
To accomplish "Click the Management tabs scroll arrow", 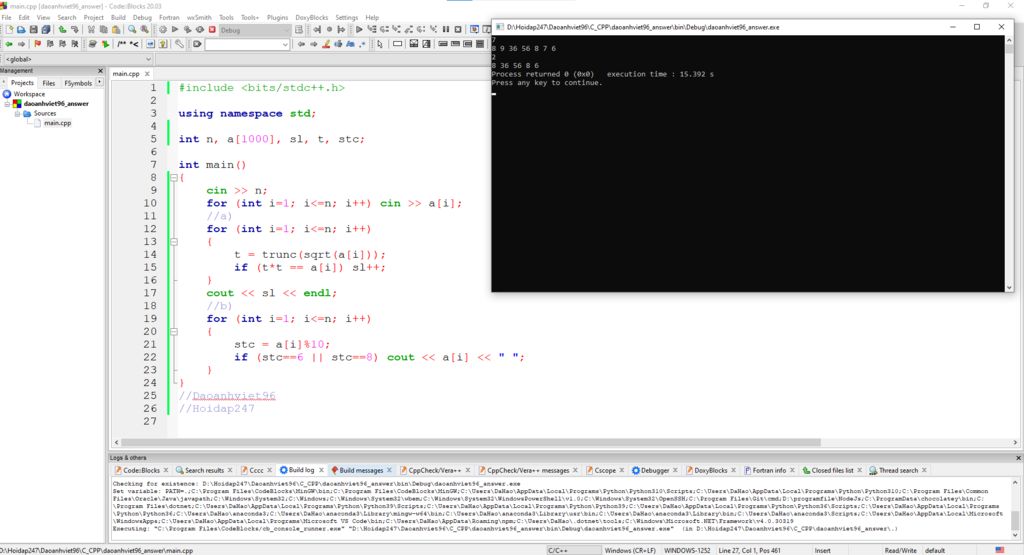I will pos(99,82).
